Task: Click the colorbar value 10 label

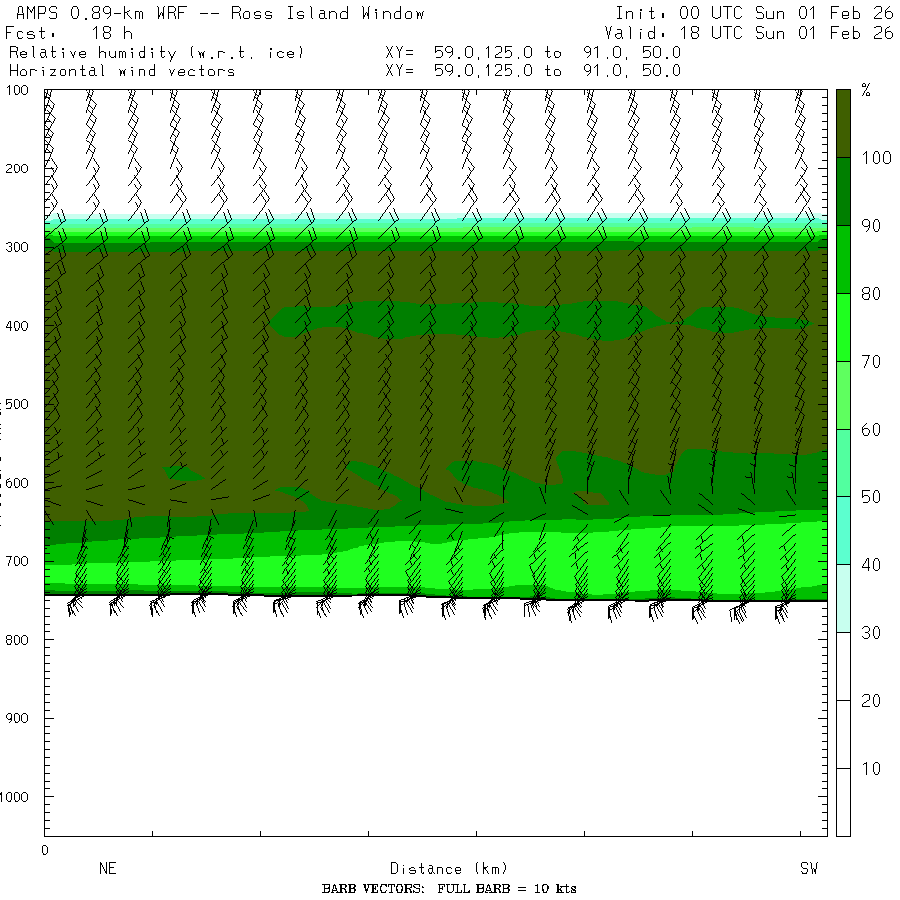Action: point(871,769)
